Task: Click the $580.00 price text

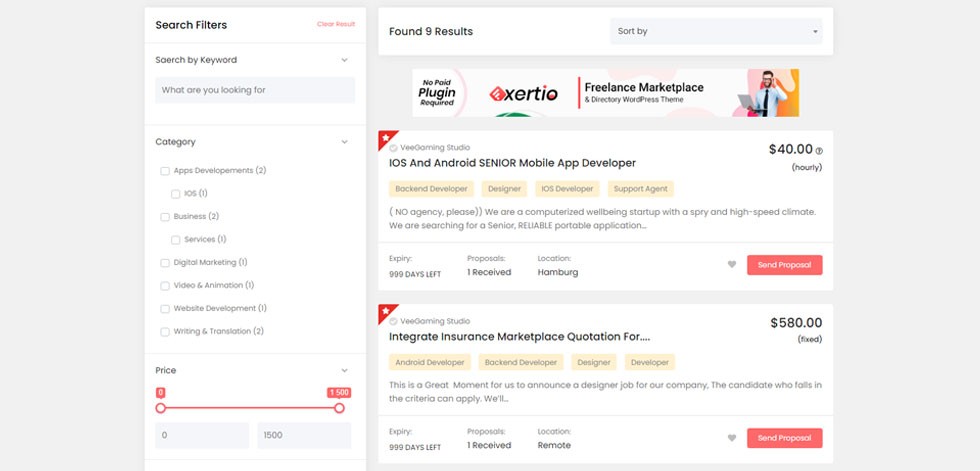Action: point(796,323)
